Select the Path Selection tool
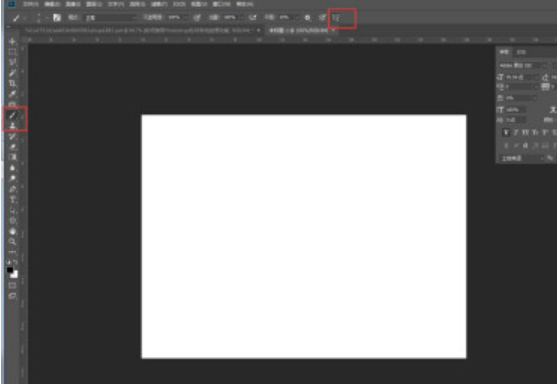 click(12, 210)
